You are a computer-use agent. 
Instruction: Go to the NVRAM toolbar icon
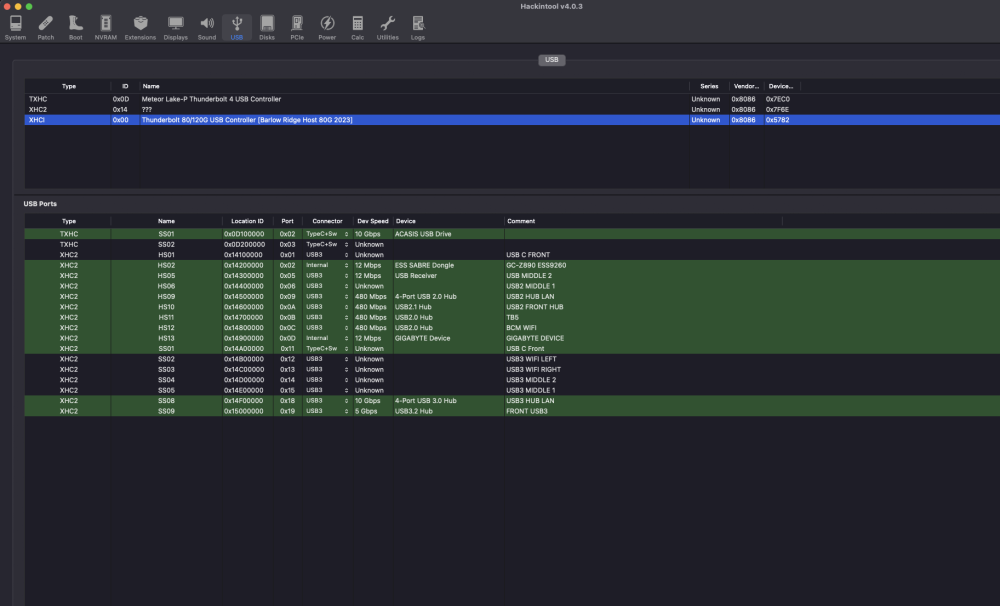pyautogui.click(x=106, y=27)
